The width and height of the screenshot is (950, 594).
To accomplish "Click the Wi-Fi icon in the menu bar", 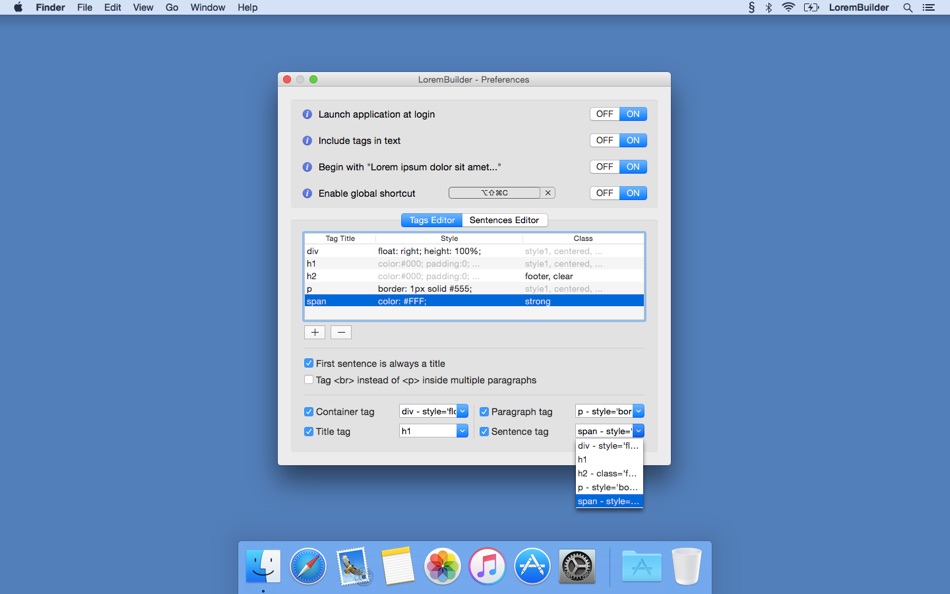I will click(787, 7).
